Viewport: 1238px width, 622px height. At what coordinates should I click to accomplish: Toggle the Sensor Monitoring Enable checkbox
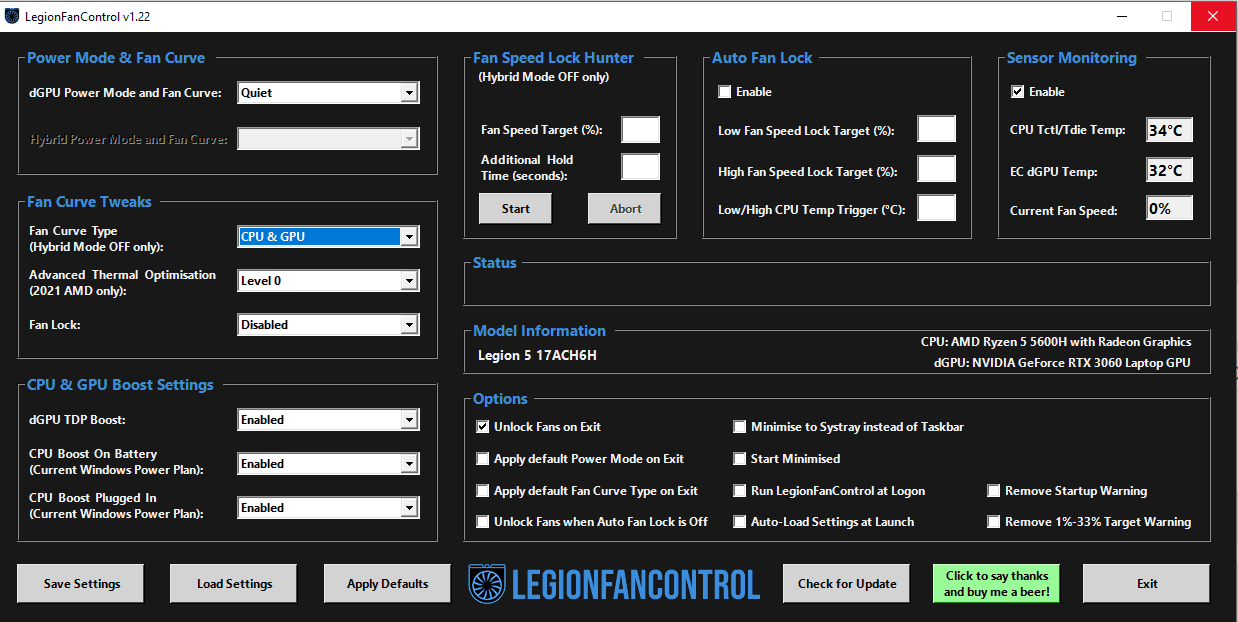pyautogui.click(x=1018, y=92)
